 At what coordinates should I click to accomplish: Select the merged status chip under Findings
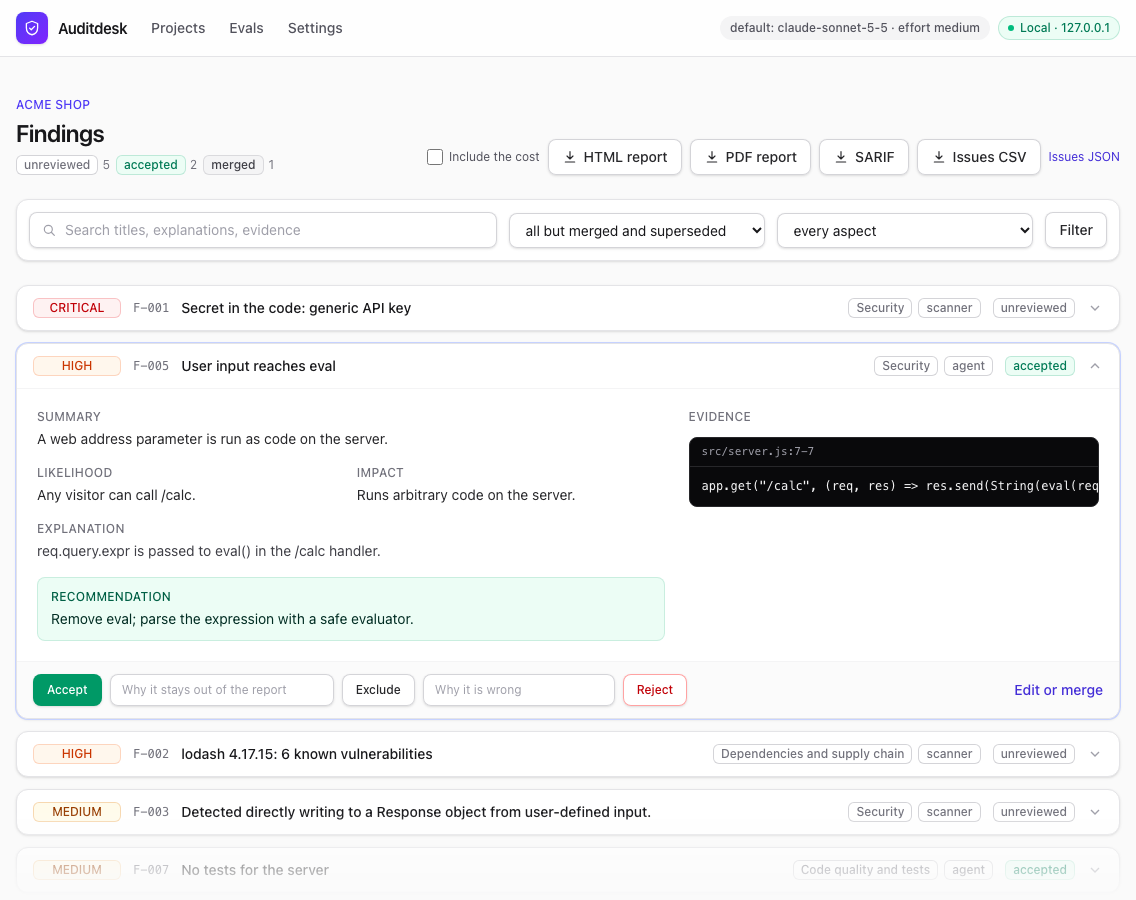233,164
